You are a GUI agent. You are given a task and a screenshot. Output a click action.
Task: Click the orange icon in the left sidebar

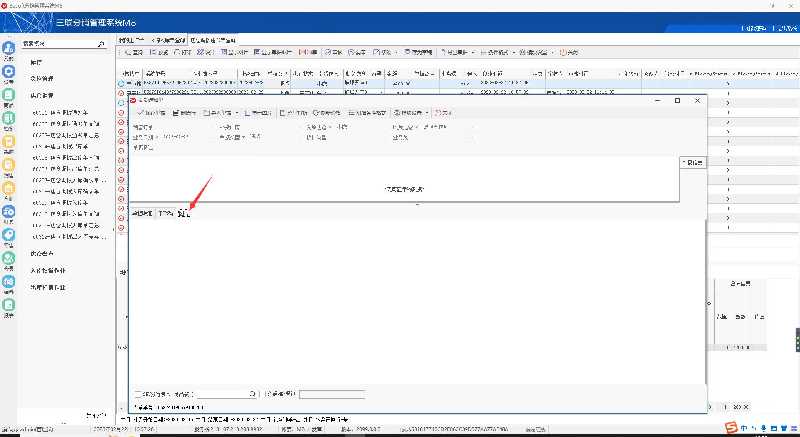tap(8, 165)
